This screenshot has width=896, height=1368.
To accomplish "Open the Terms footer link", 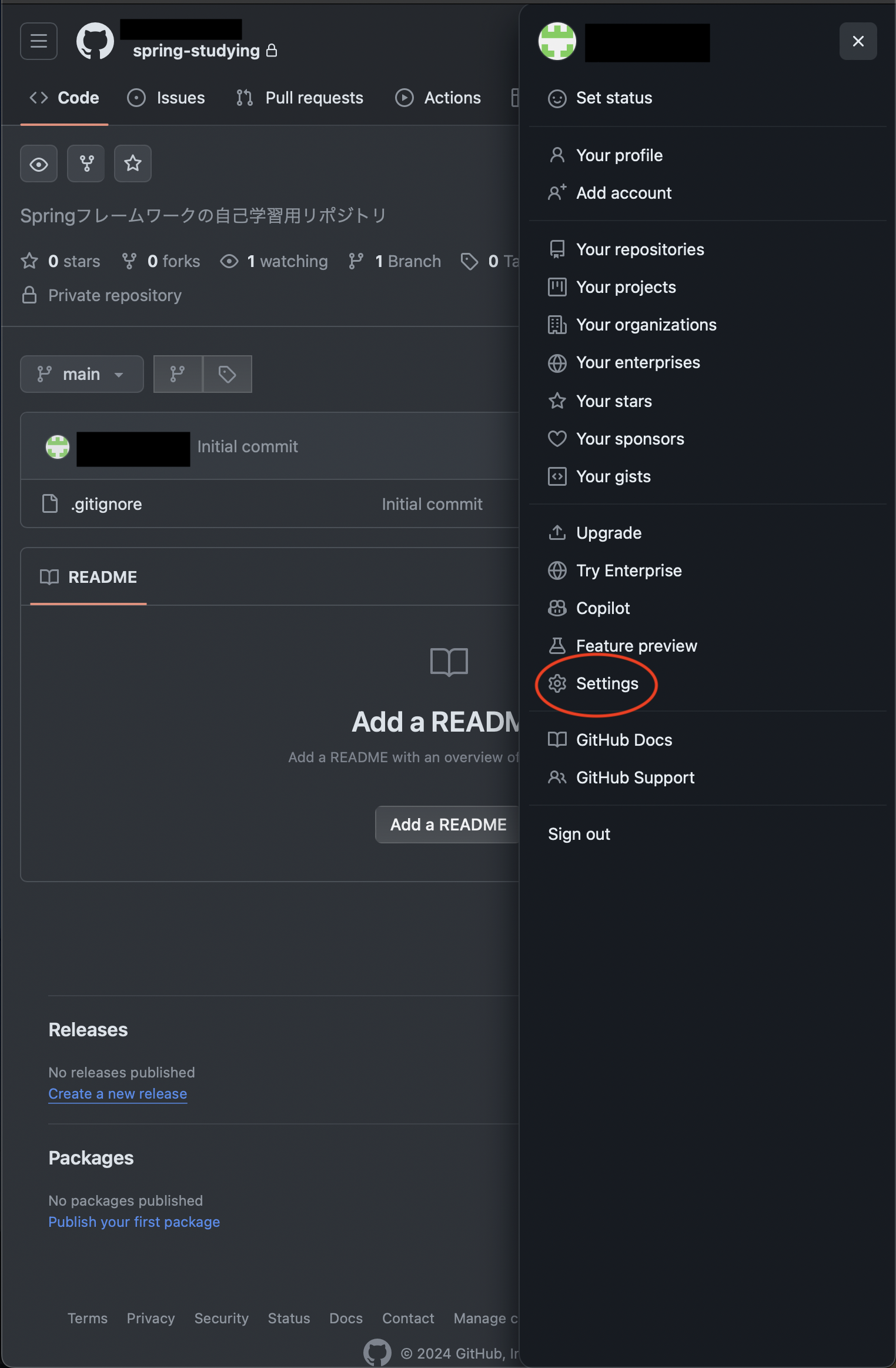I will click(88, 1319).
